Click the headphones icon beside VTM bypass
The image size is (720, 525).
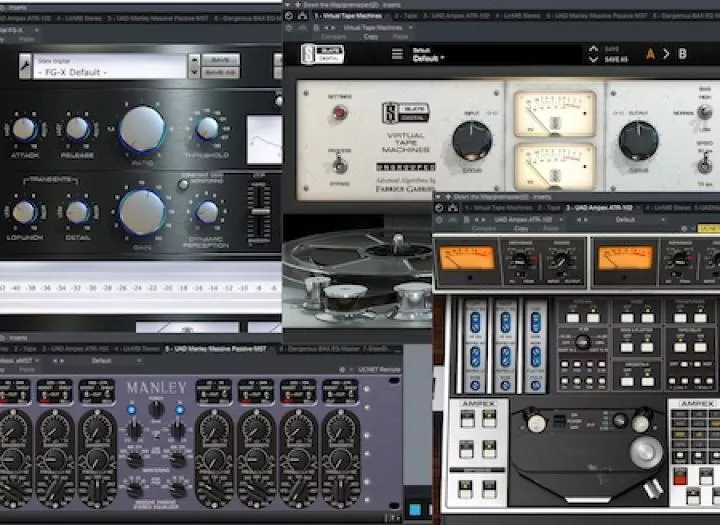coord(302,16)
